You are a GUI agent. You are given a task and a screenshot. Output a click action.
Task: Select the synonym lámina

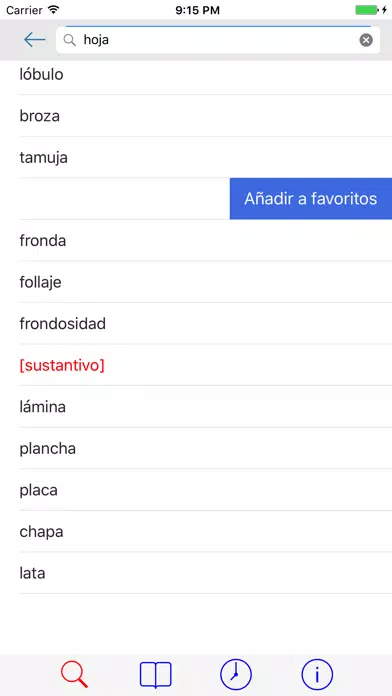click(206, 407)
